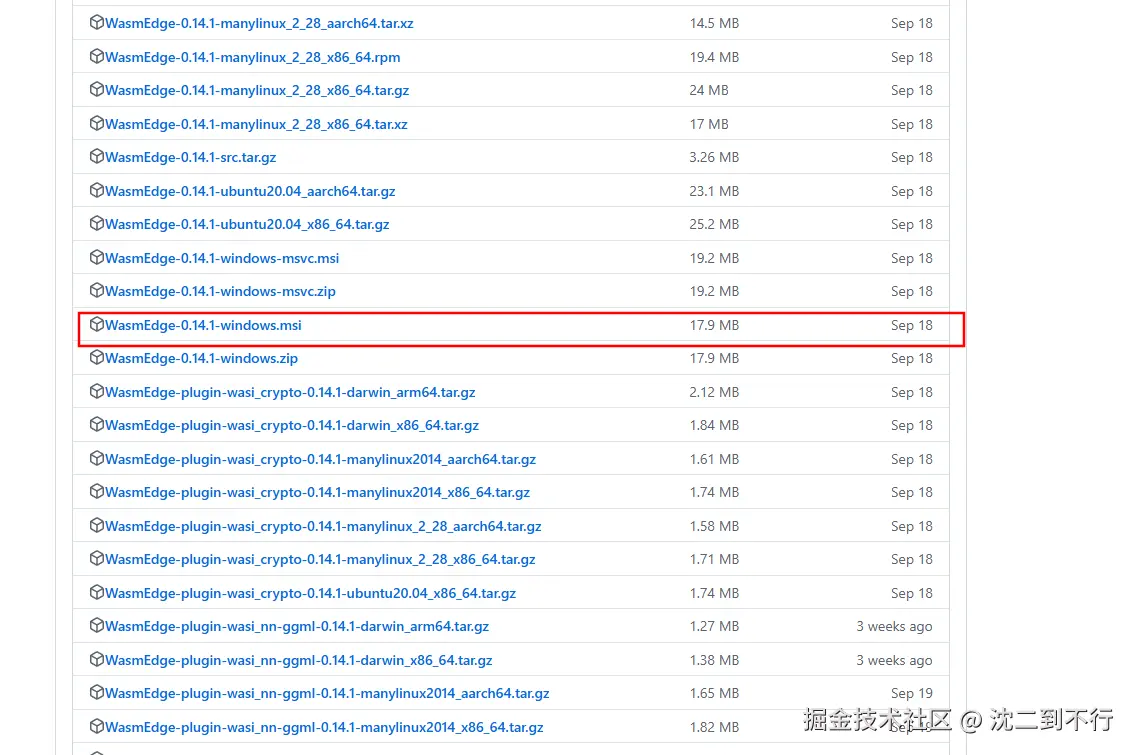Open wasi_crypto ubuntu20.04_x86_64.tar.gz plugin link

(311, 593)
